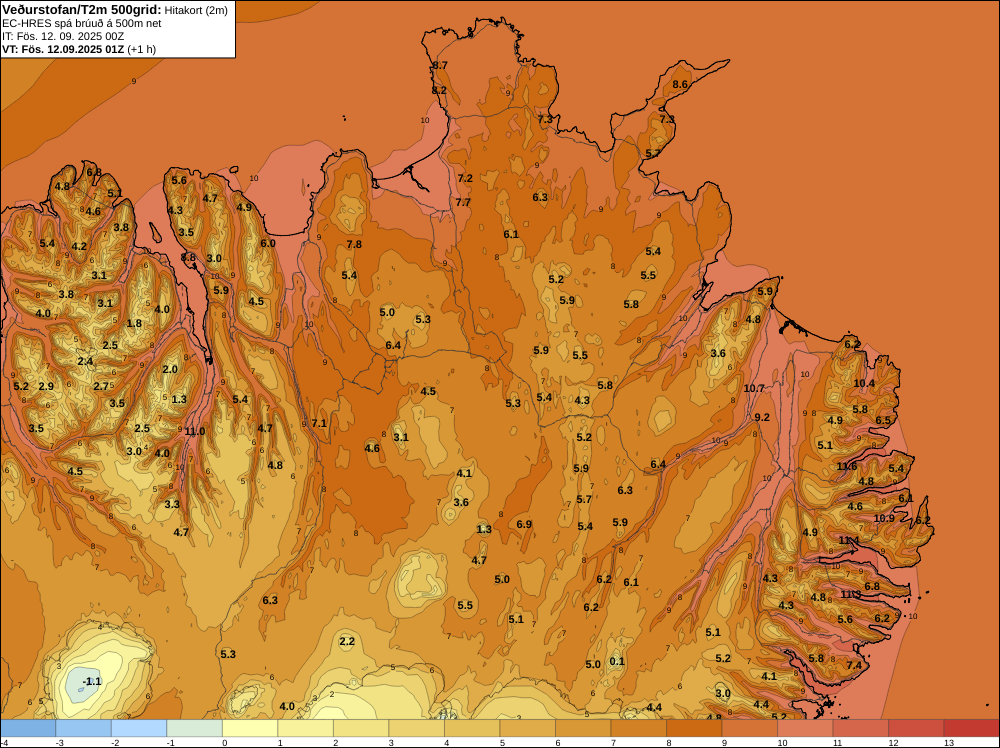
Task: Click the temperature value '6.0'
Action: pyautogui.click(x=268, y=243)
